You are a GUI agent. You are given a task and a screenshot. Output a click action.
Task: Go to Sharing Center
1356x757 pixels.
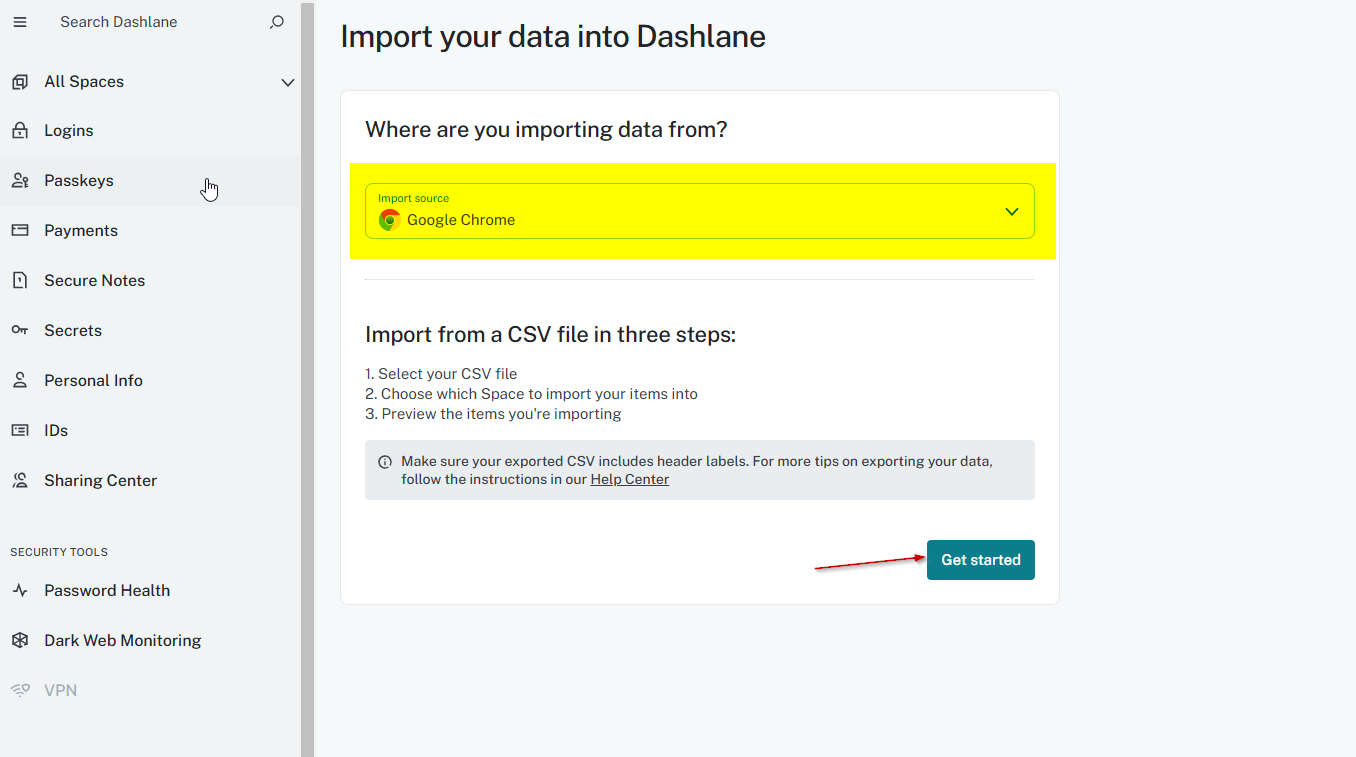point(150,481)
